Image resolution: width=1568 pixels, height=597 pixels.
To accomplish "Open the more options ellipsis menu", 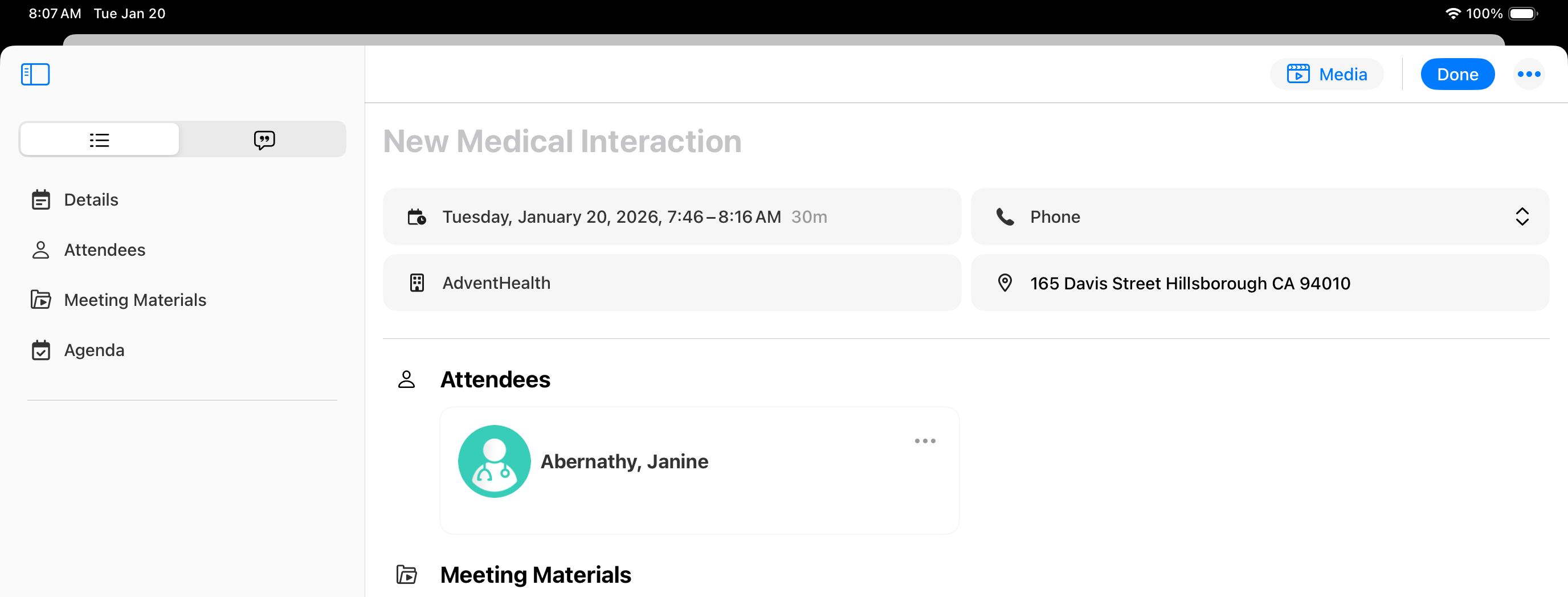I will point(1529,74).
